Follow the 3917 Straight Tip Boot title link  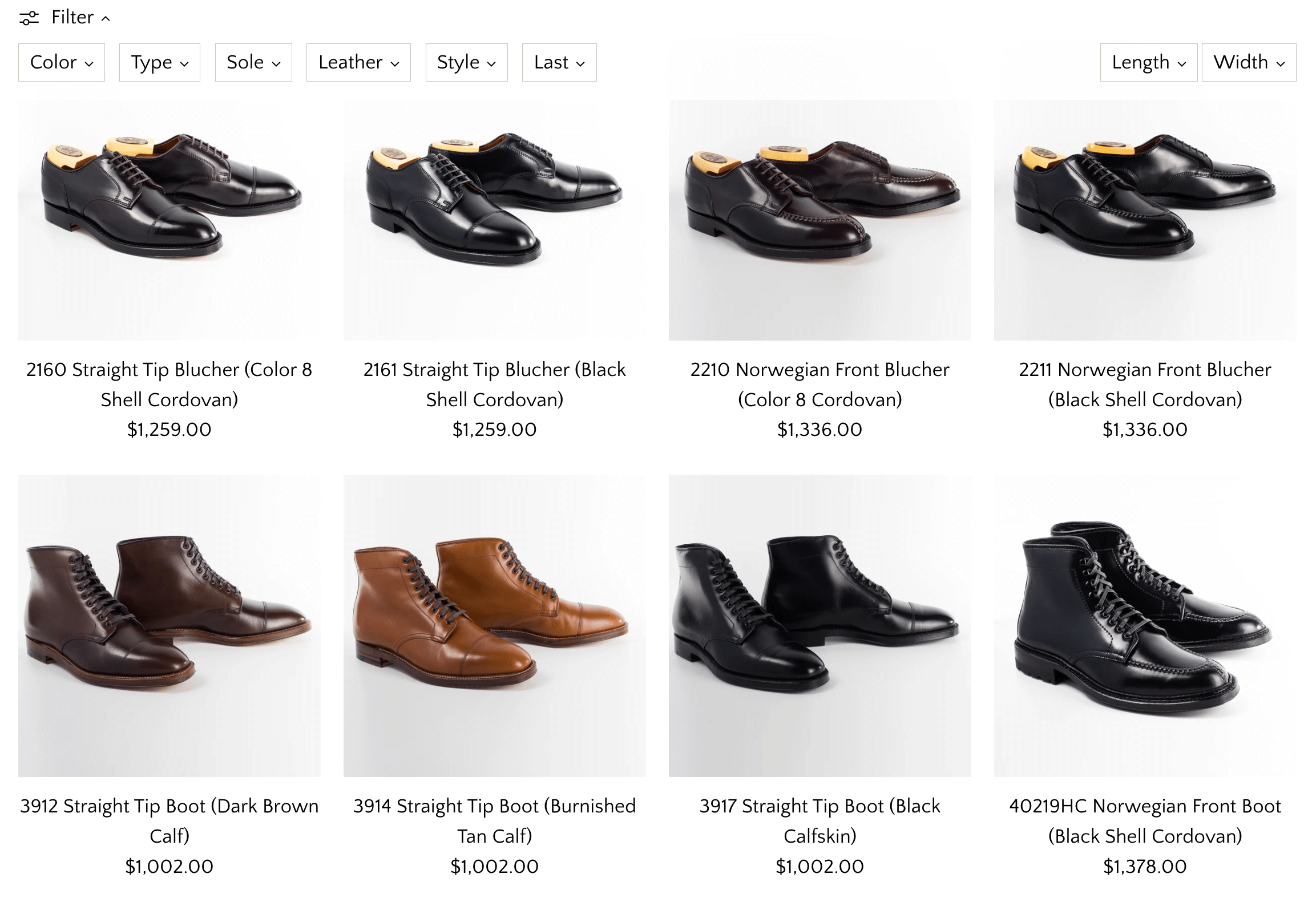[820, 820]
